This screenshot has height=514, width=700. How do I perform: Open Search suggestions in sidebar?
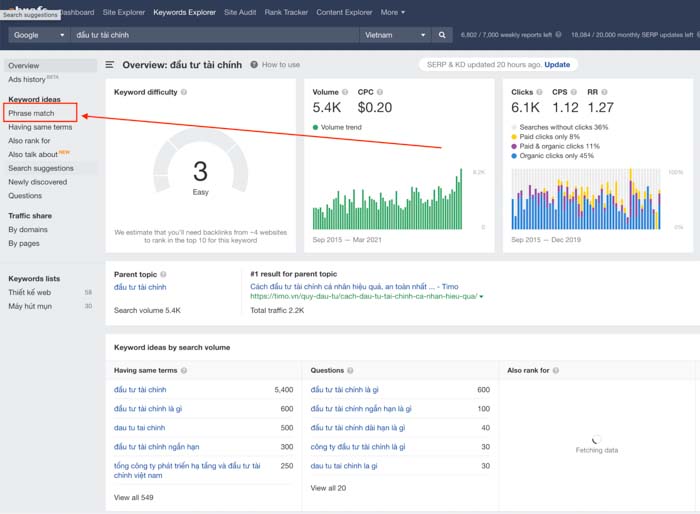[41, 168]
